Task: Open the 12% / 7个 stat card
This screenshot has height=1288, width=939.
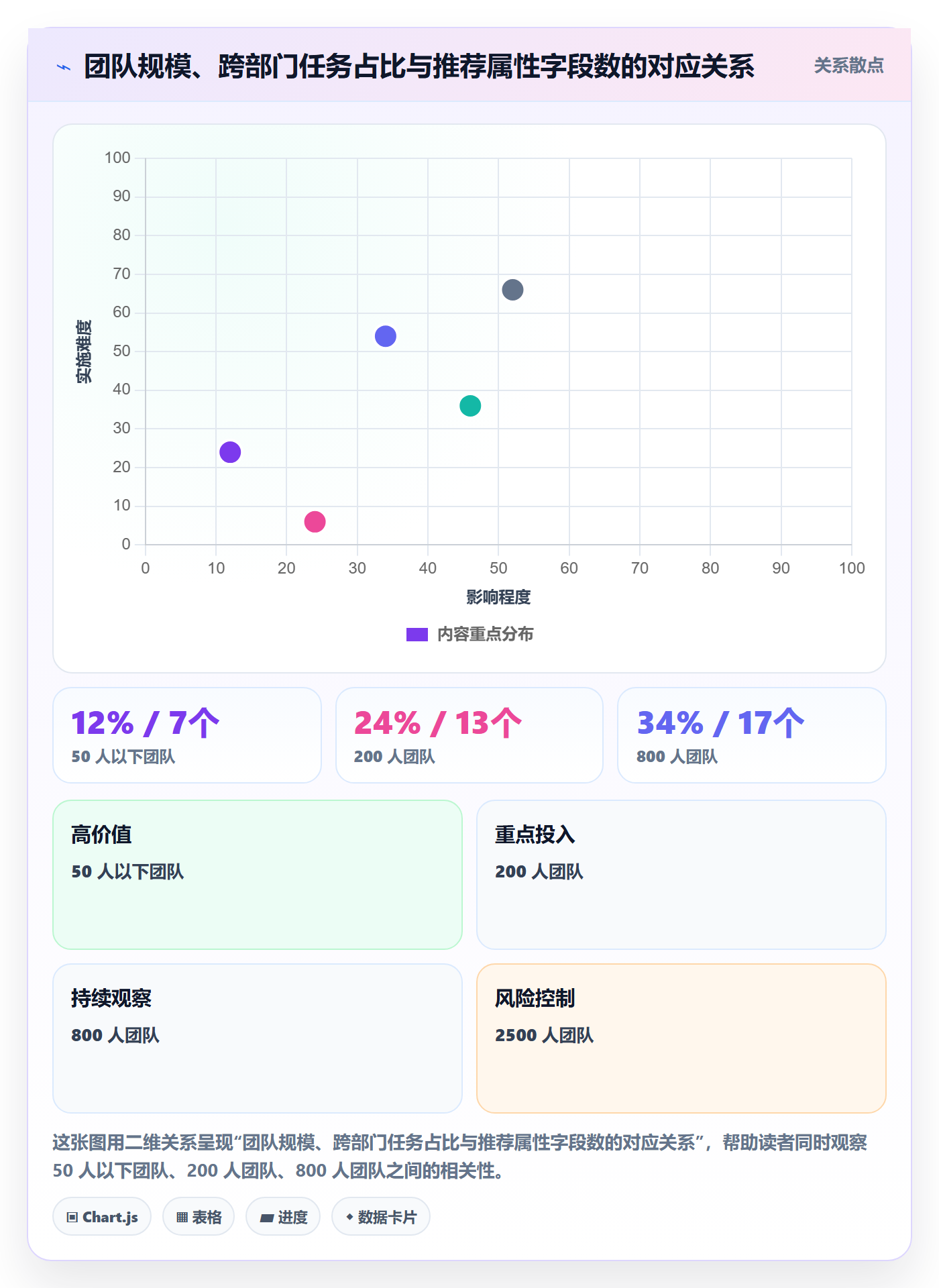Action: (x=187, y=735)
